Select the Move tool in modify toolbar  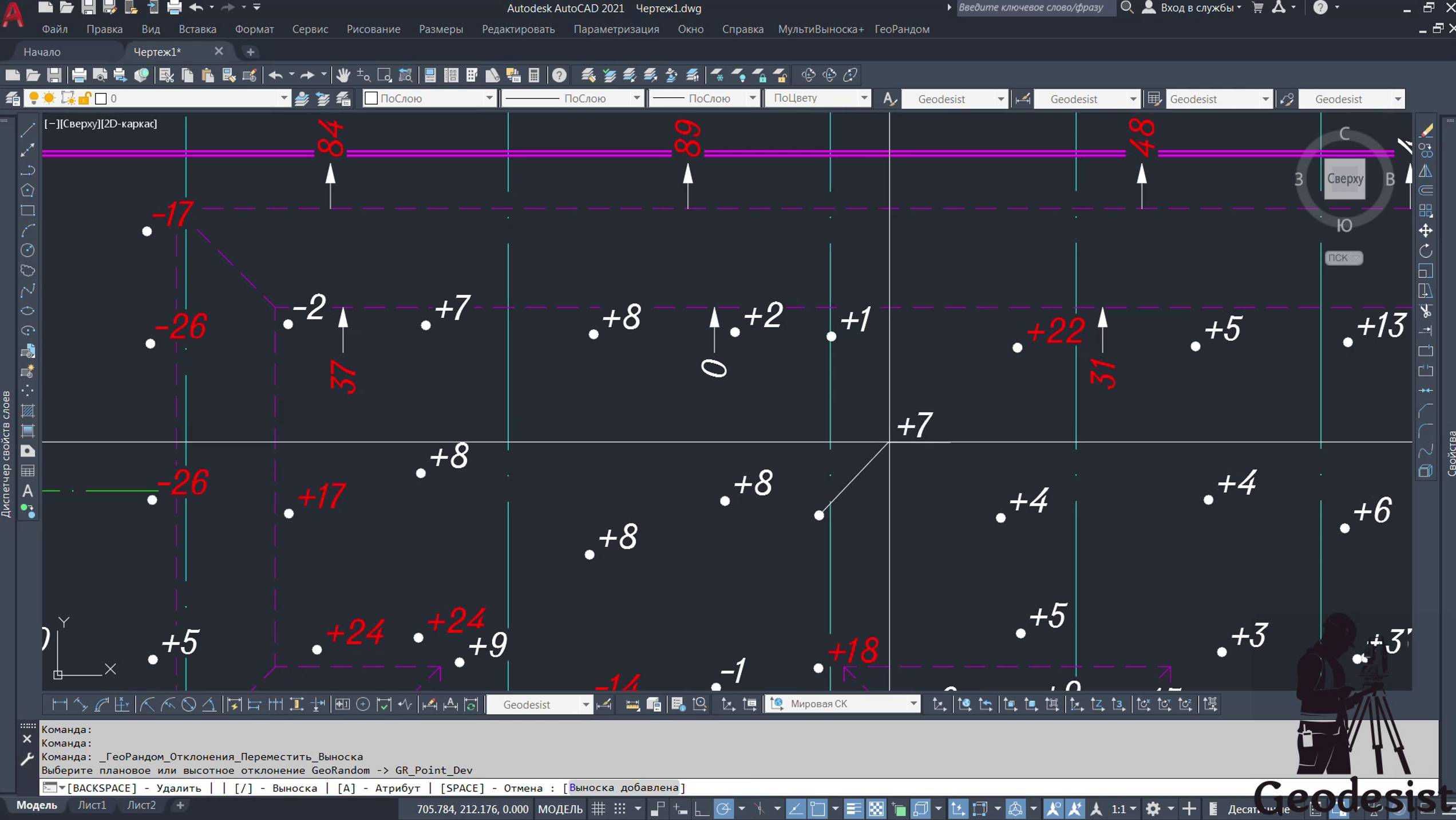pyautogui.click(x=1426, y=230)
